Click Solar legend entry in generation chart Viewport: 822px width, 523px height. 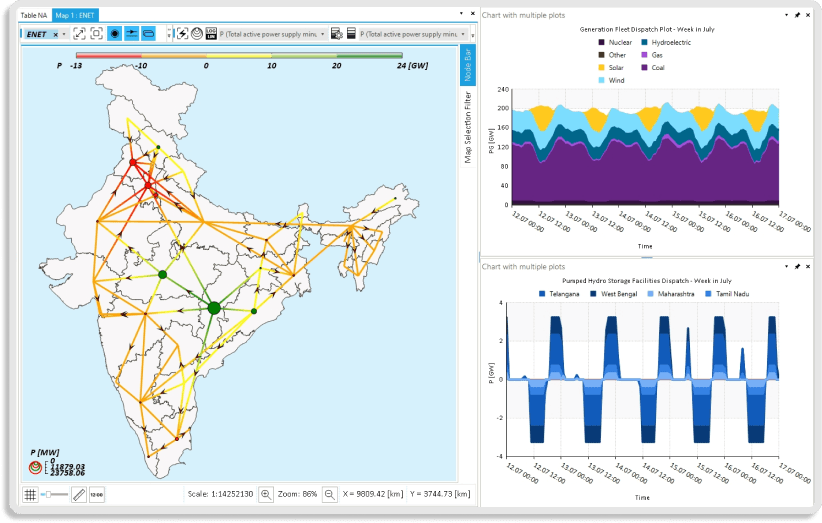[x=617, y=67]
